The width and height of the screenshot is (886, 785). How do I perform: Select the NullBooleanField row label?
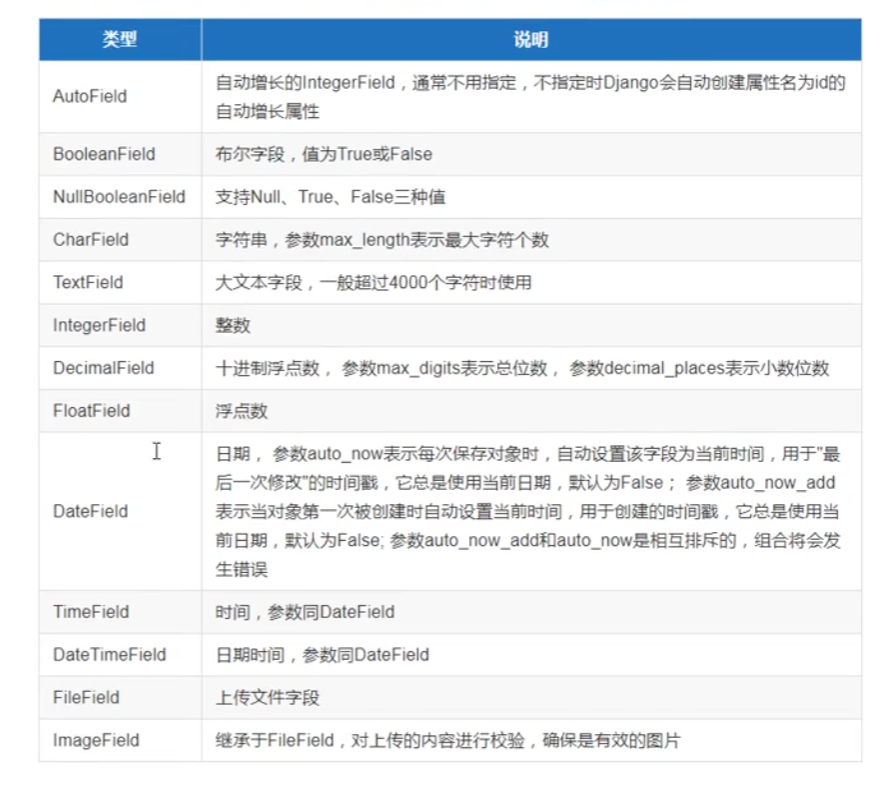point(119,197)
